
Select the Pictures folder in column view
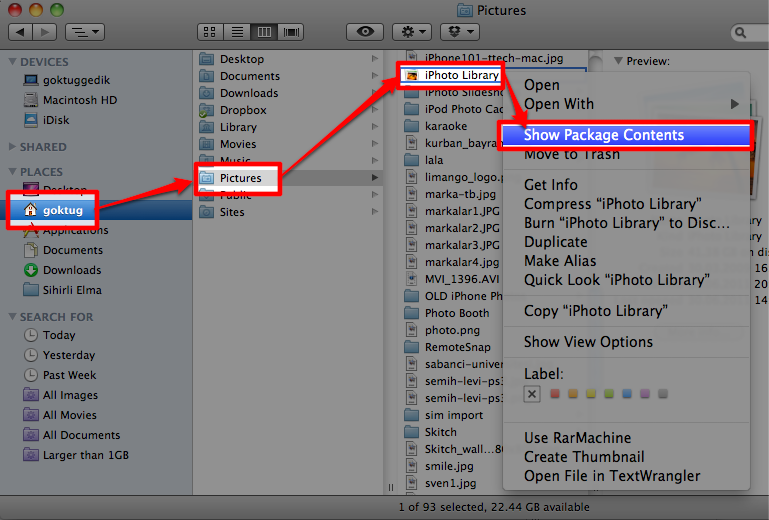coord(241,178)
